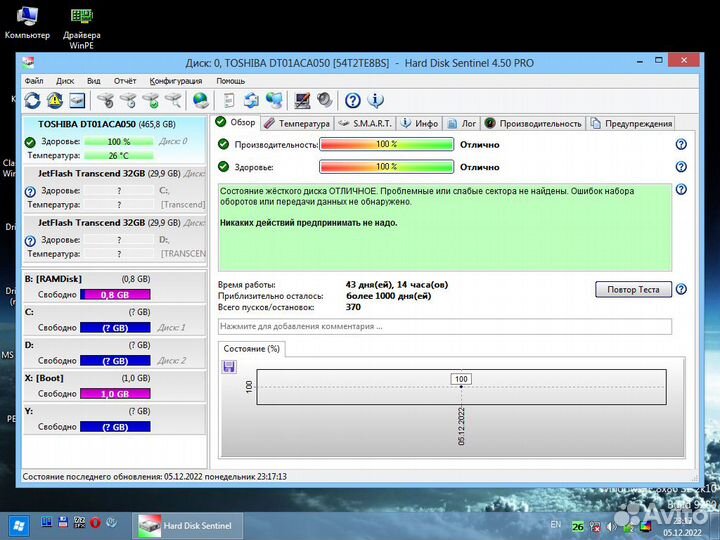This screenshot has height=540, width=720.
Task: Click the refresh disk information toolbar icon
Action: point(33,100)
